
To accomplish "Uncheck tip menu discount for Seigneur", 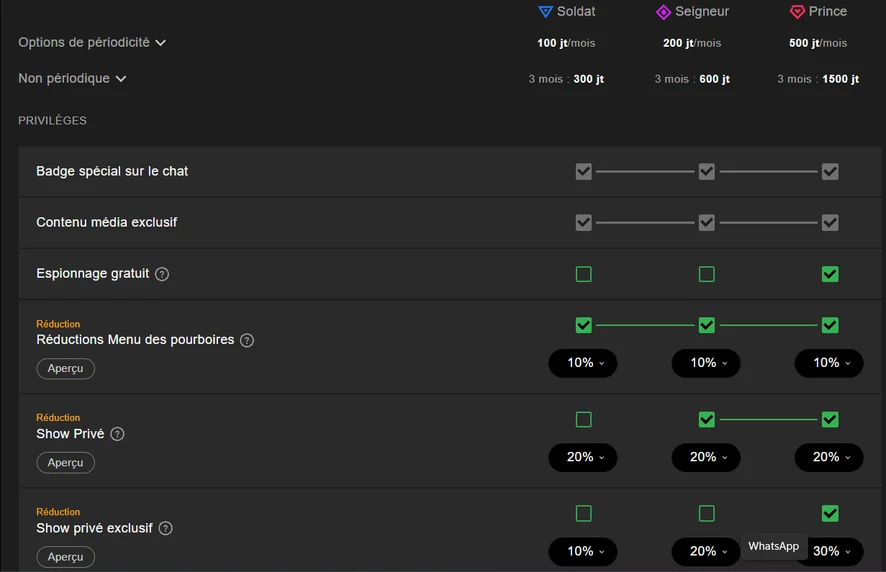I will tap(707, 325).
